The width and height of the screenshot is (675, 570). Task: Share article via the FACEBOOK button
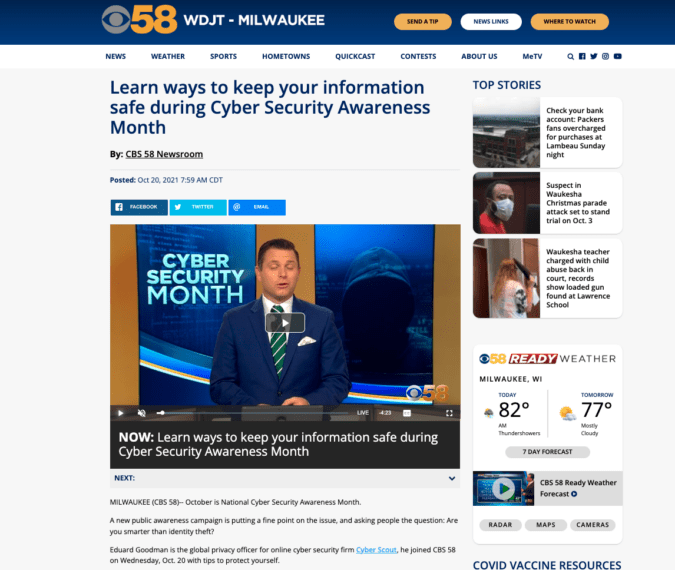139,207
